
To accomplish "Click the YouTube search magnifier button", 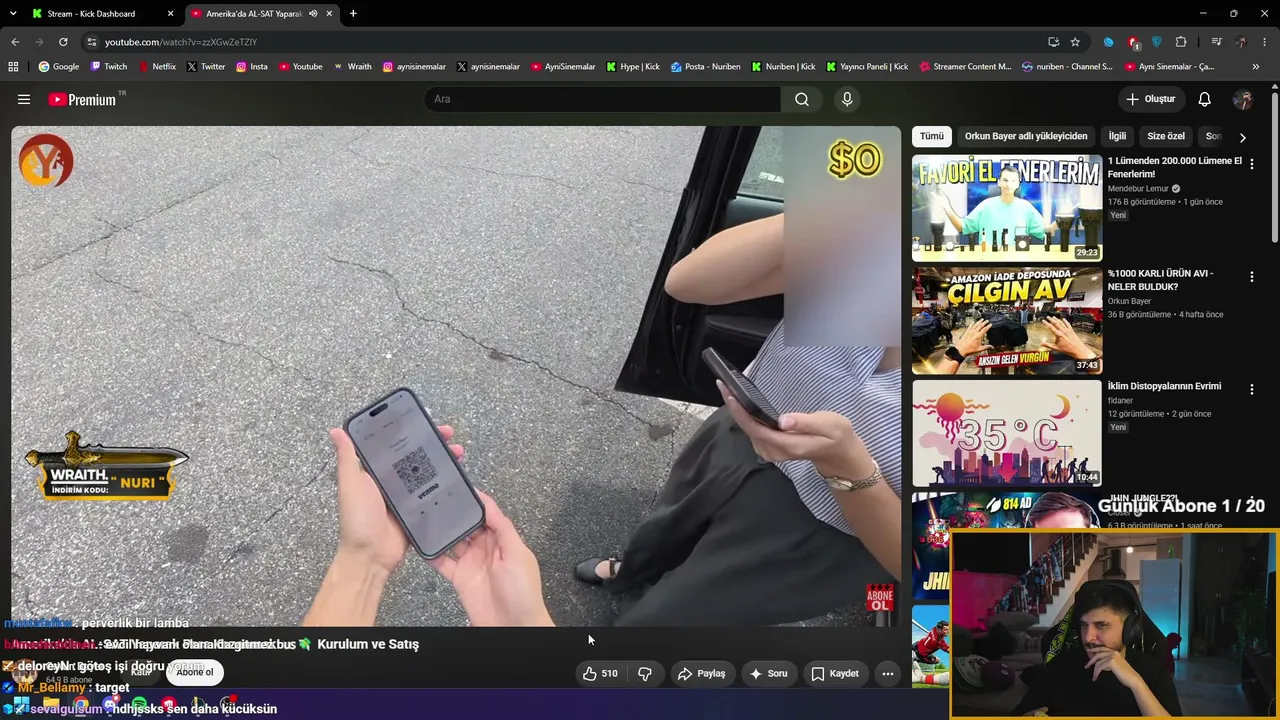I will tap(802, 99).
